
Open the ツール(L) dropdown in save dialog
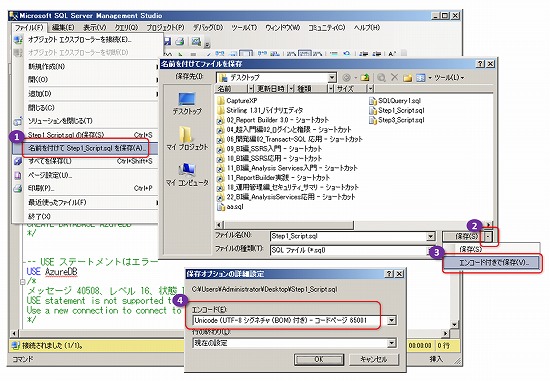(449, 78)
